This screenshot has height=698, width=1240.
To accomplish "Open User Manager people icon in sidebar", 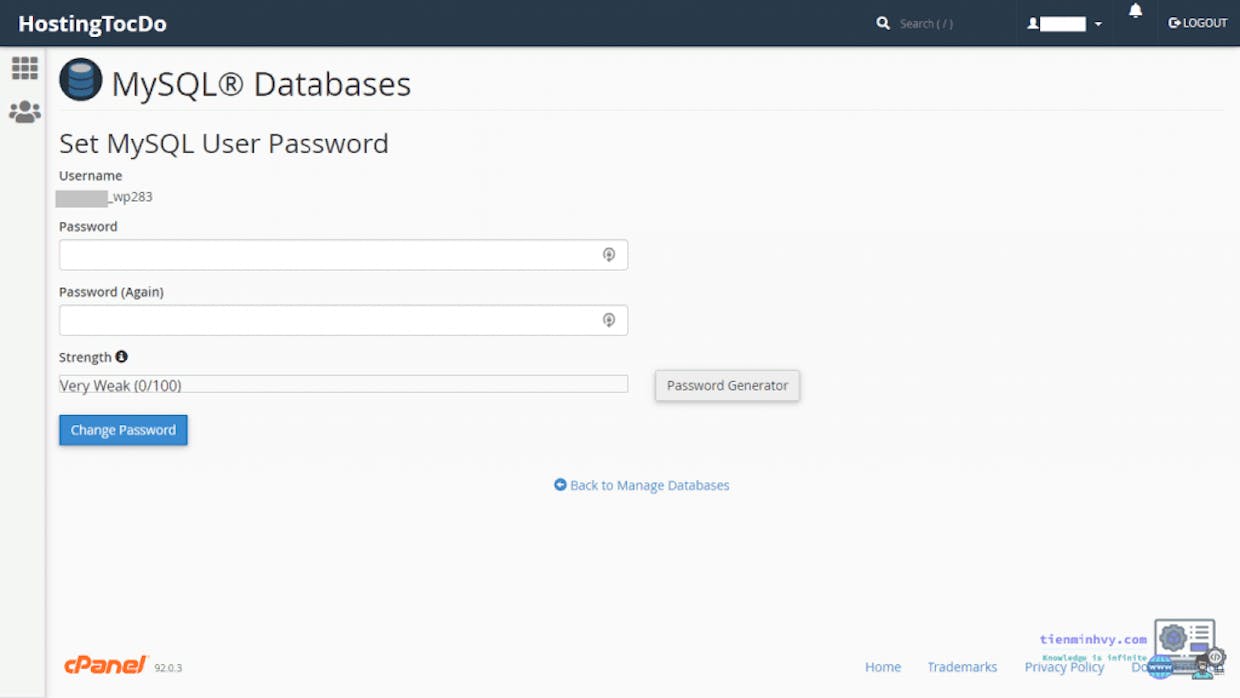I will [25, 111].
